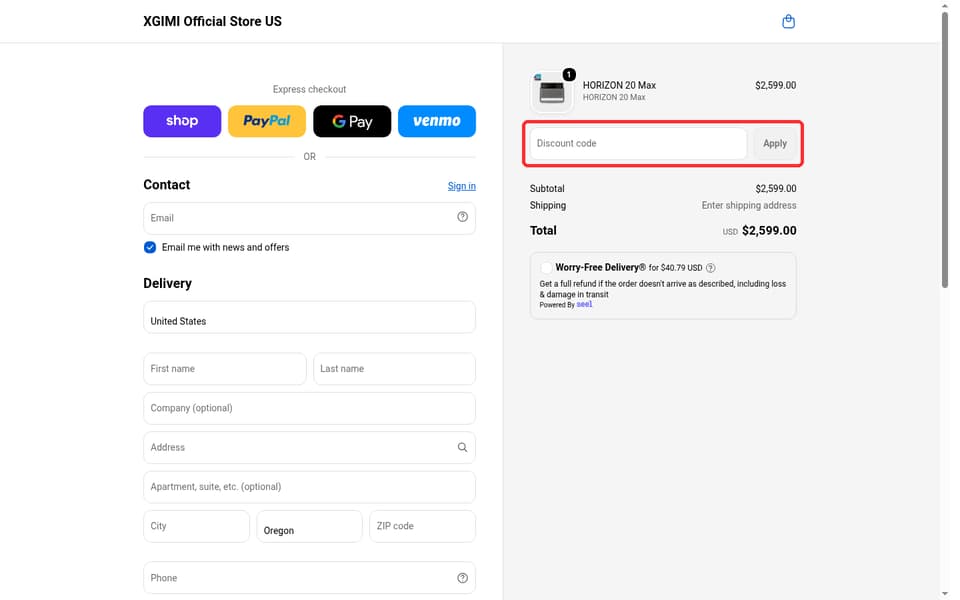This screenshot has width=960, height=600.
Task: Select Google Pay express checkout
Action: click(x=352, y=121)
